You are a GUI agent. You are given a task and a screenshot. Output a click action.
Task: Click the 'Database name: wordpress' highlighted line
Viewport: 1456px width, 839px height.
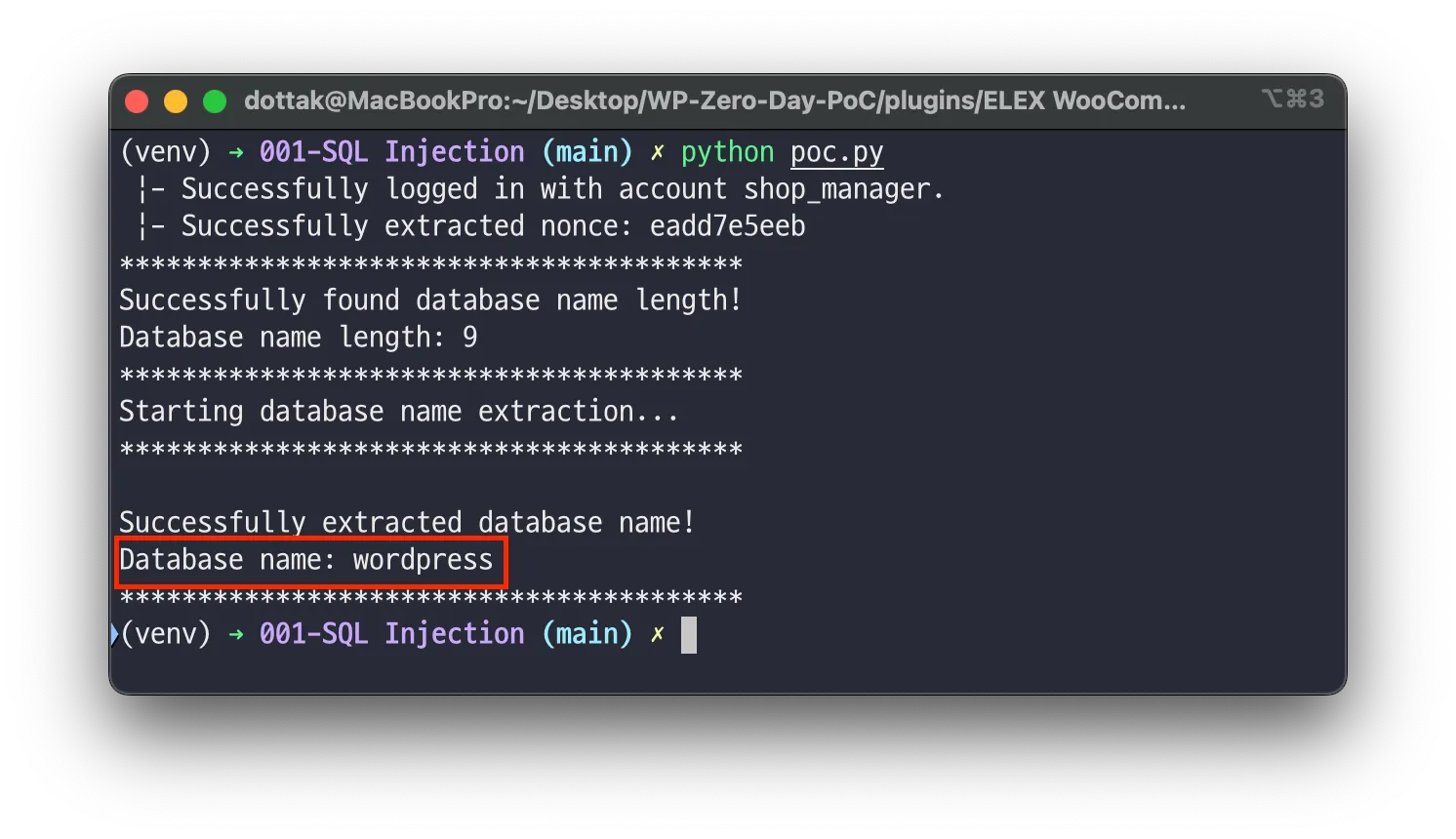pos(306,560)
